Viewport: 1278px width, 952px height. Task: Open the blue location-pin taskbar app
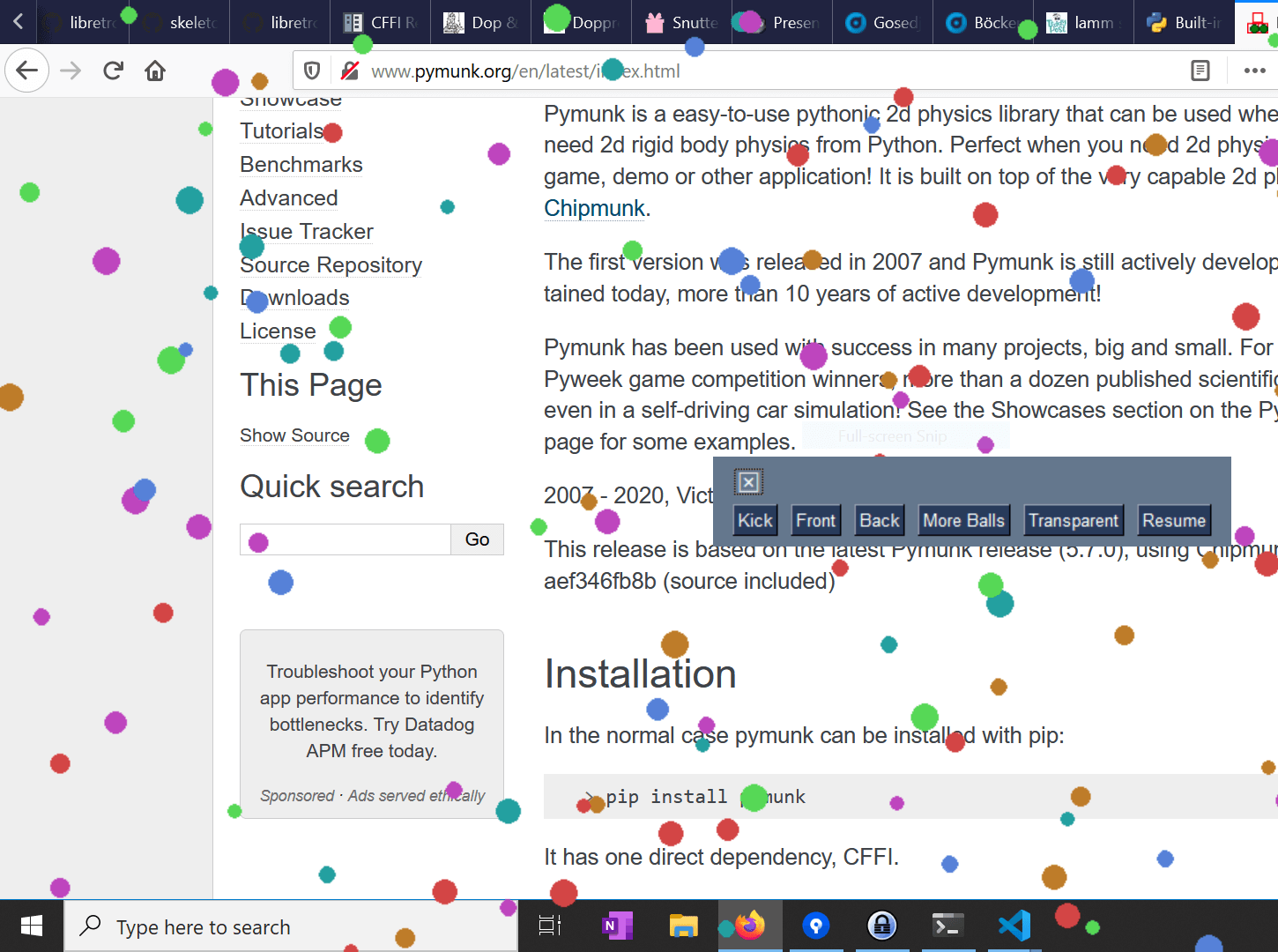point(816,926)
